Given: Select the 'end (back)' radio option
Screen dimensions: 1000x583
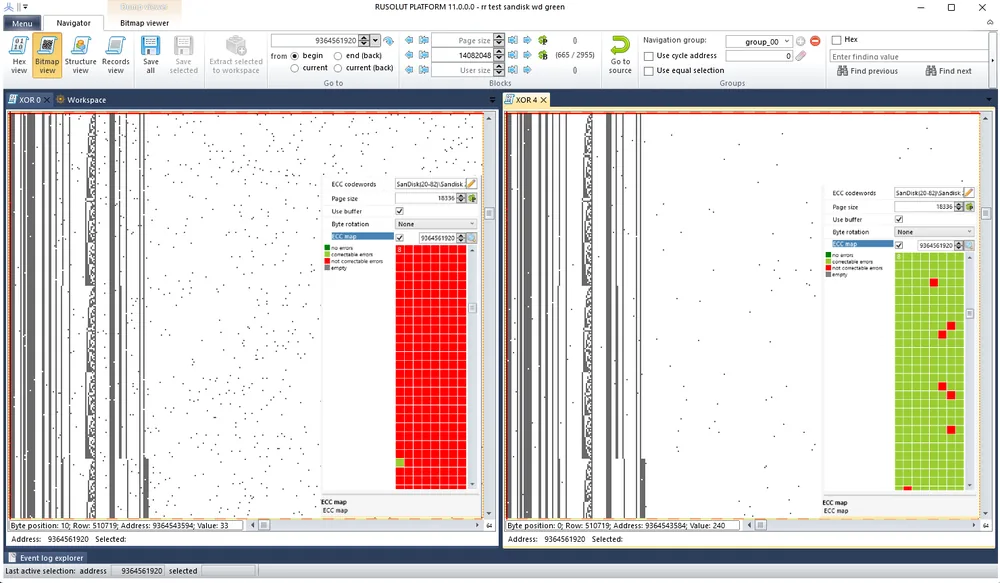Looking at the screenshot, I should (338, 56).
